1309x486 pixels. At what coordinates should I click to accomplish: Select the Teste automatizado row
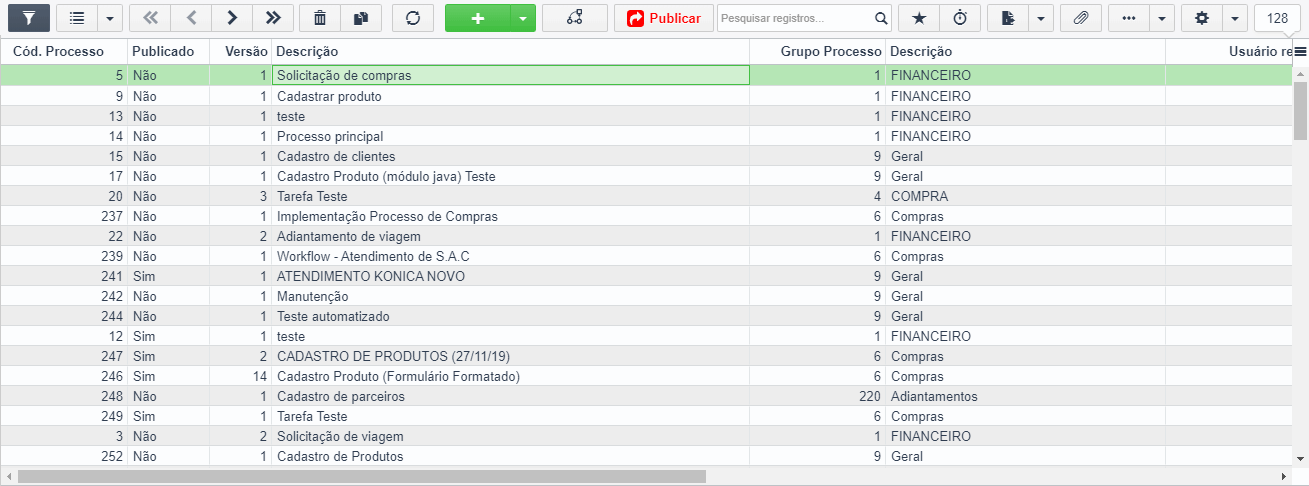[646, 316]
